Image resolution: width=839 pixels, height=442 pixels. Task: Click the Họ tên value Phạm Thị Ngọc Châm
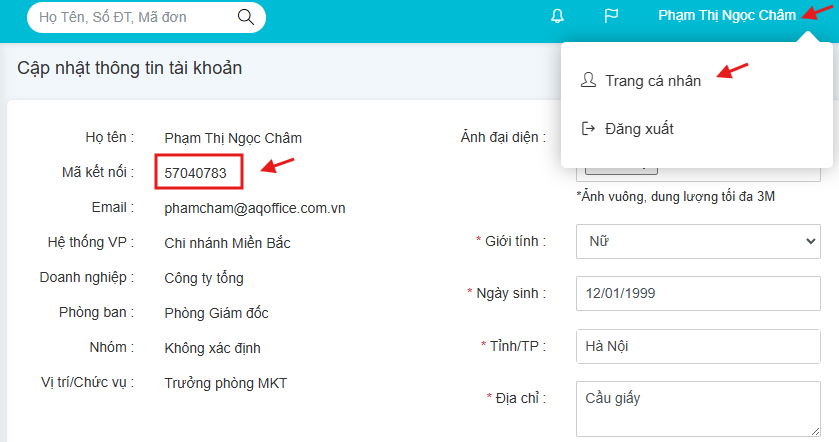click(233, 138)
